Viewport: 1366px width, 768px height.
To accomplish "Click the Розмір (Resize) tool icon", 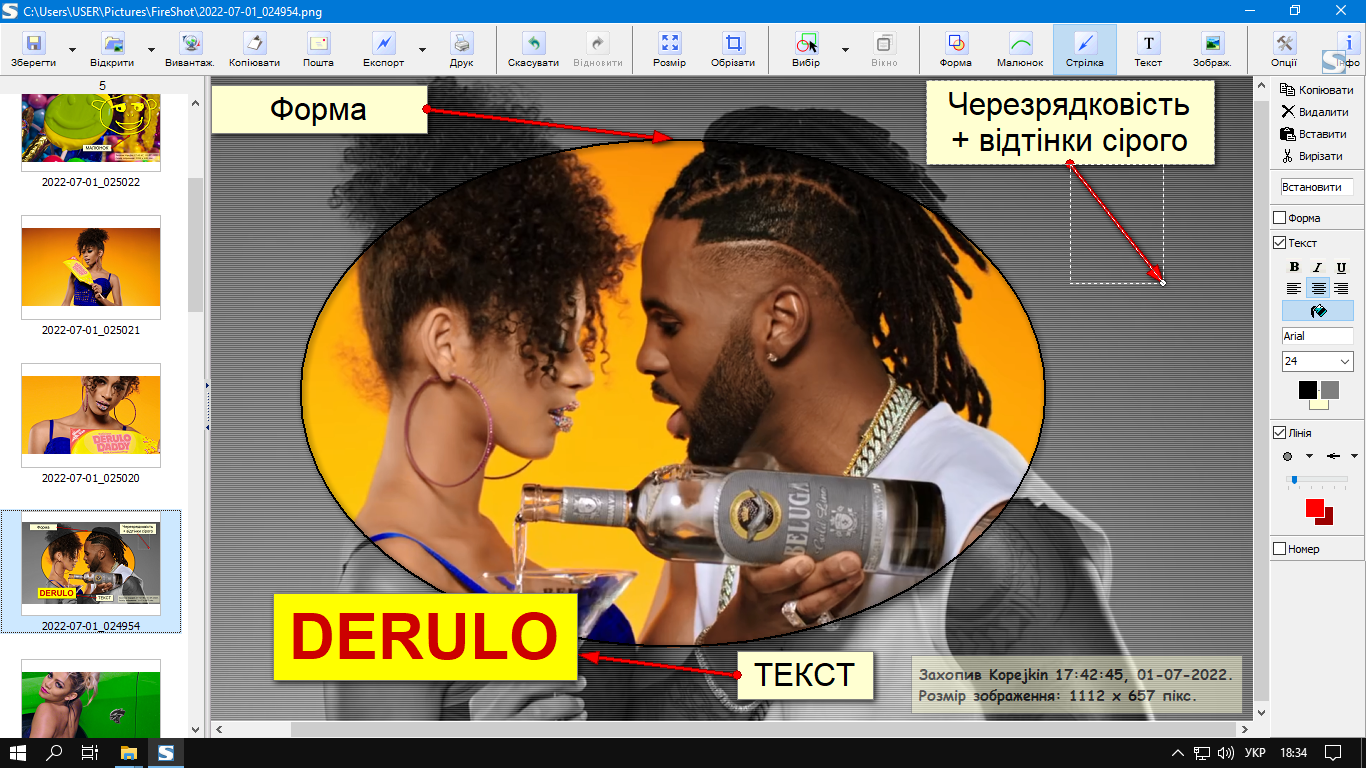I will (670, 49).
